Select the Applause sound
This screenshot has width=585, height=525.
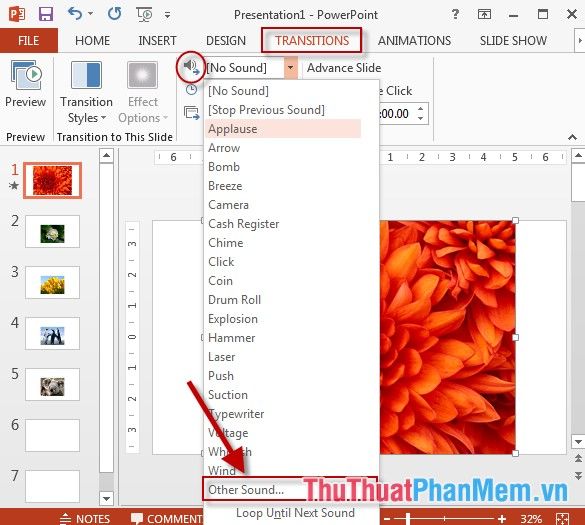point(283,129)
